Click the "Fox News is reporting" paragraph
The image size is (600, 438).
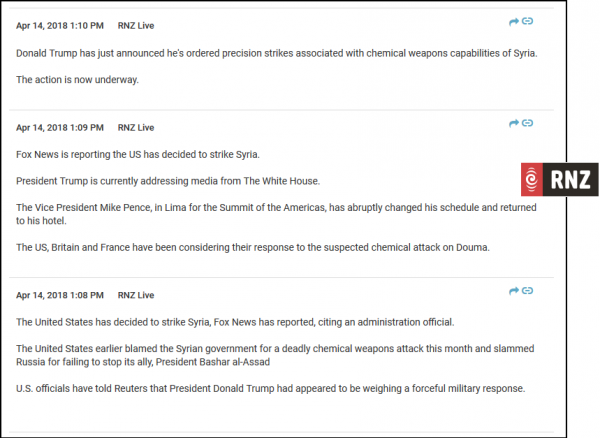point(138,154)
